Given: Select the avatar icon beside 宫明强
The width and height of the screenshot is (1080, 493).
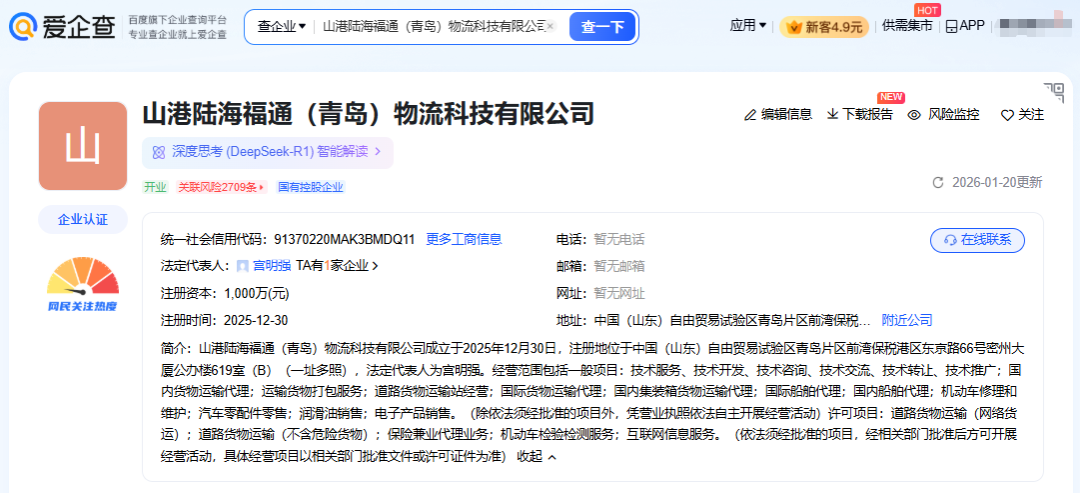Looking at the screenshot, I should [242, 266].
